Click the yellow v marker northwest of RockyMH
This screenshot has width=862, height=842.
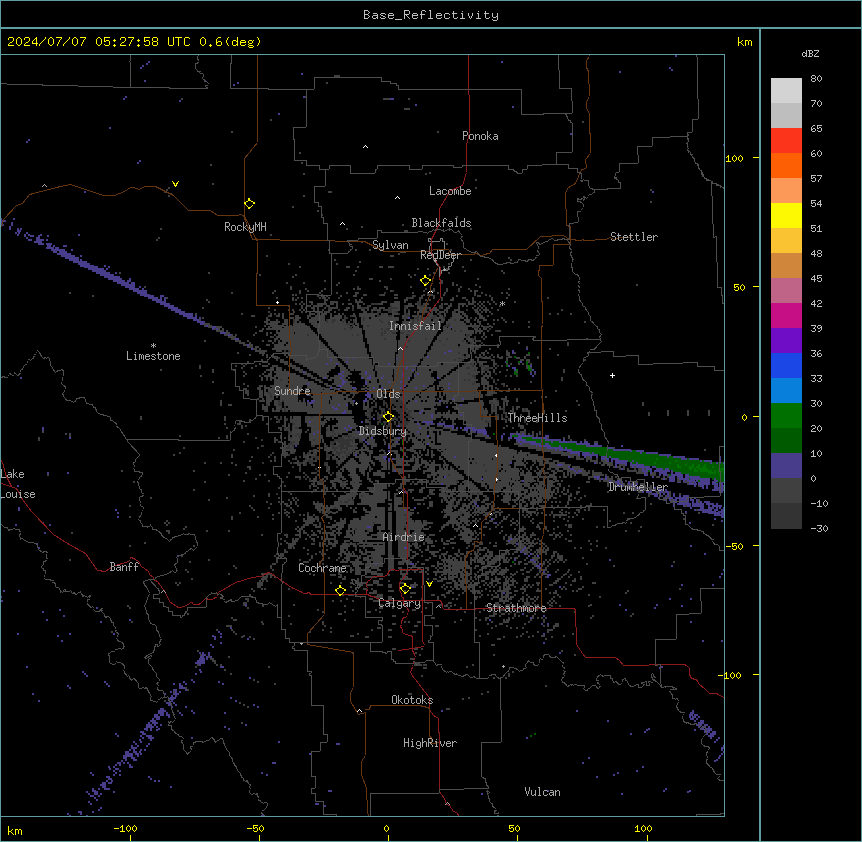click(x=175, y=184)
